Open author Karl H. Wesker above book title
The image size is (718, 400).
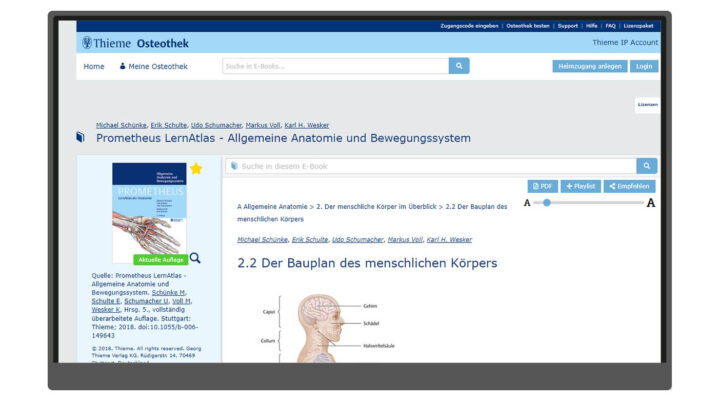307,125
